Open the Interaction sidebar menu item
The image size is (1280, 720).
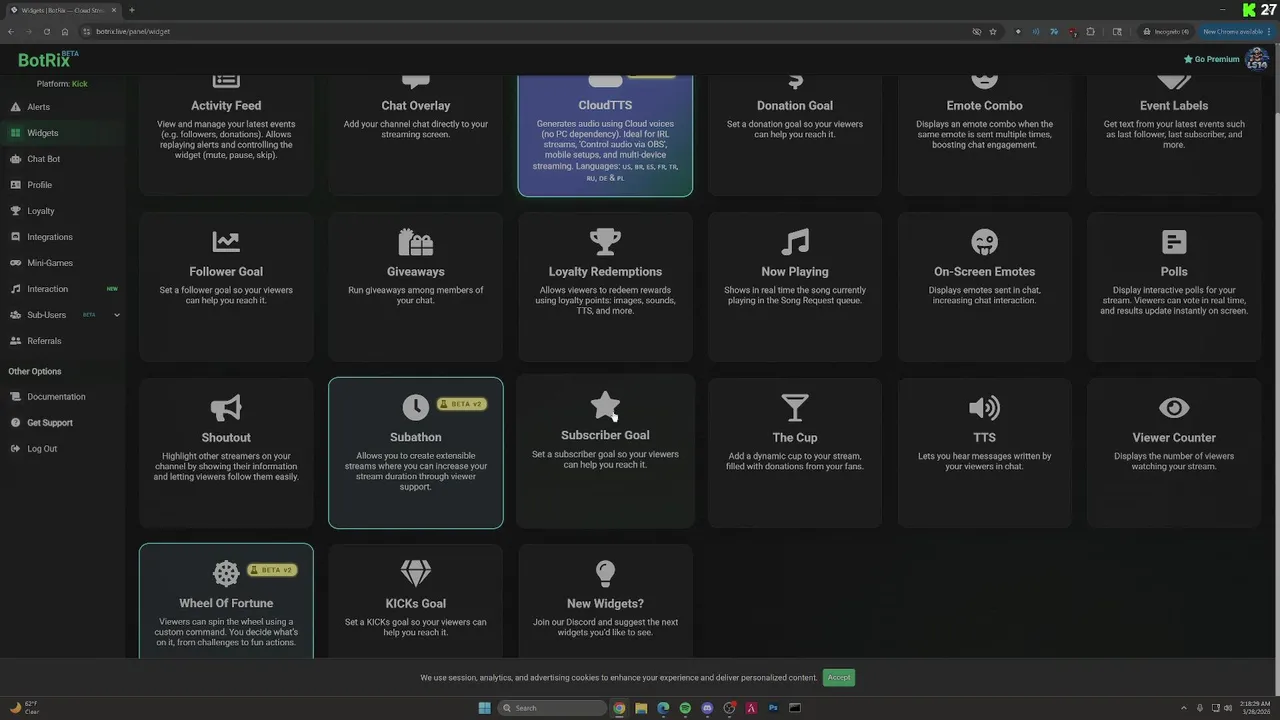click(x=62, y=289)
